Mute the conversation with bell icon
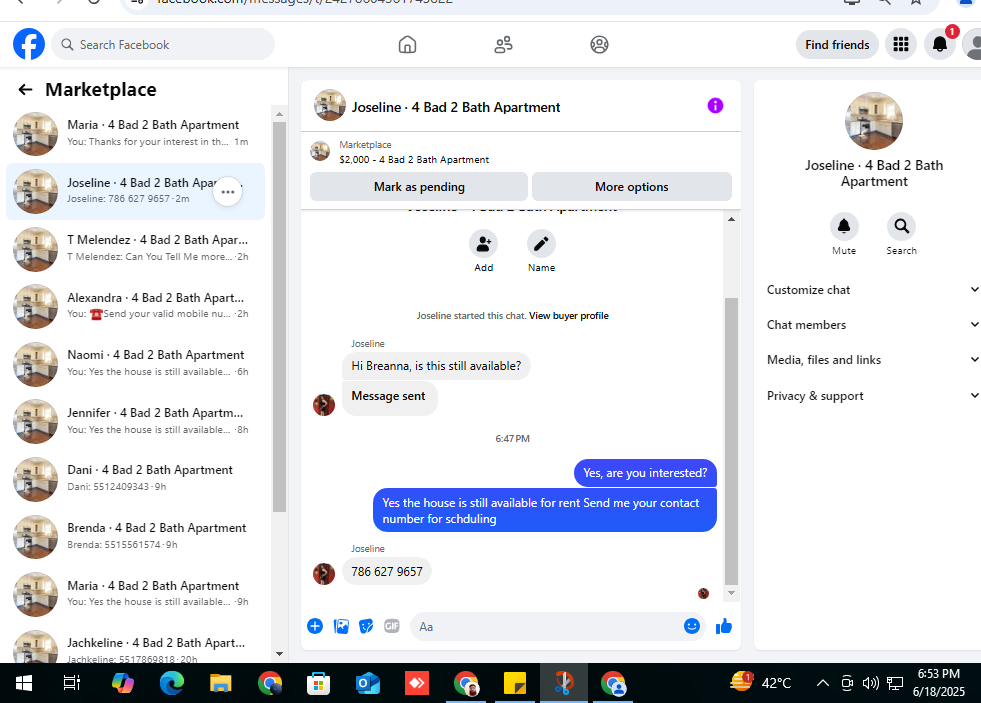 click(x=844, y=226)
